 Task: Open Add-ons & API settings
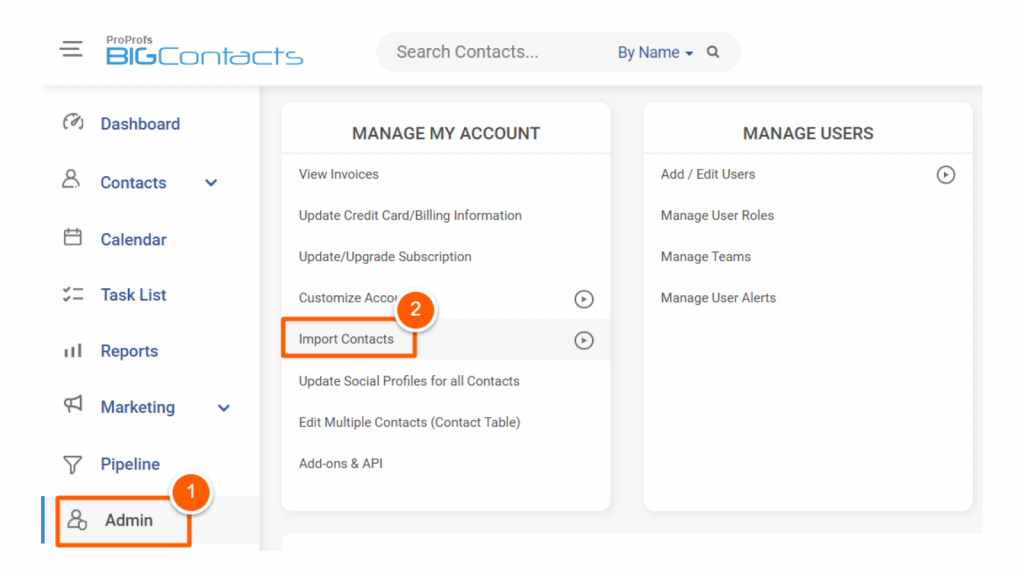coord(340,463)
